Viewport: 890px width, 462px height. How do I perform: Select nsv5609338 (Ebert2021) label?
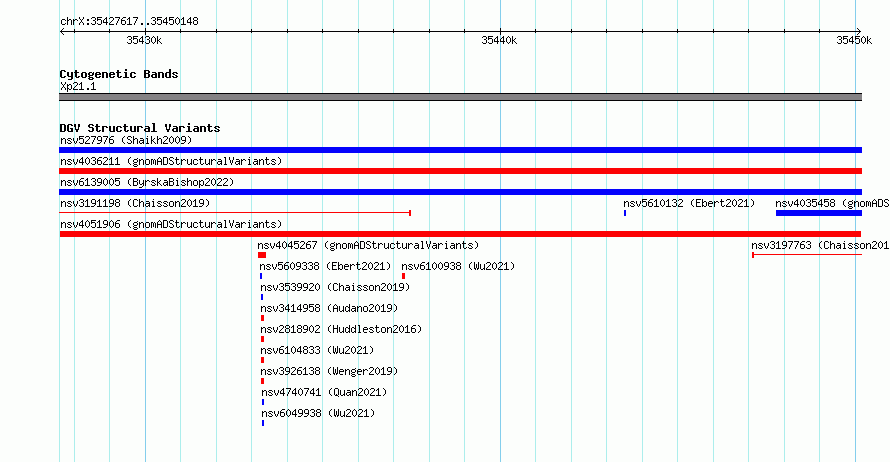325,266
